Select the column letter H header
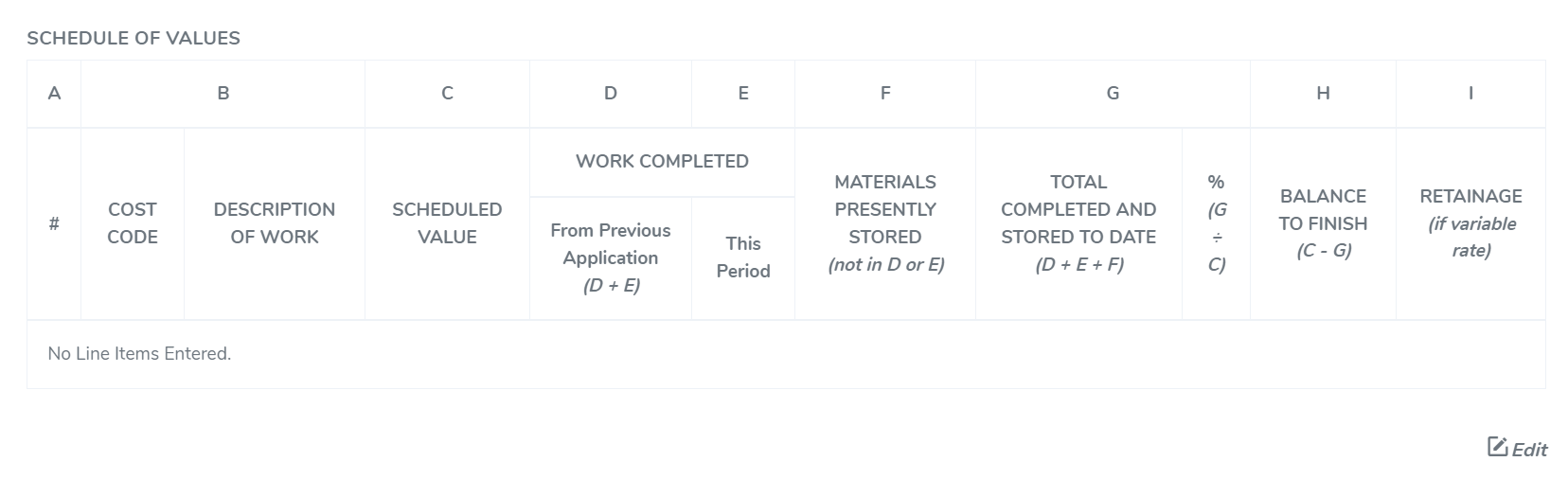1568x497 pixels. (x=1323, y=93)
